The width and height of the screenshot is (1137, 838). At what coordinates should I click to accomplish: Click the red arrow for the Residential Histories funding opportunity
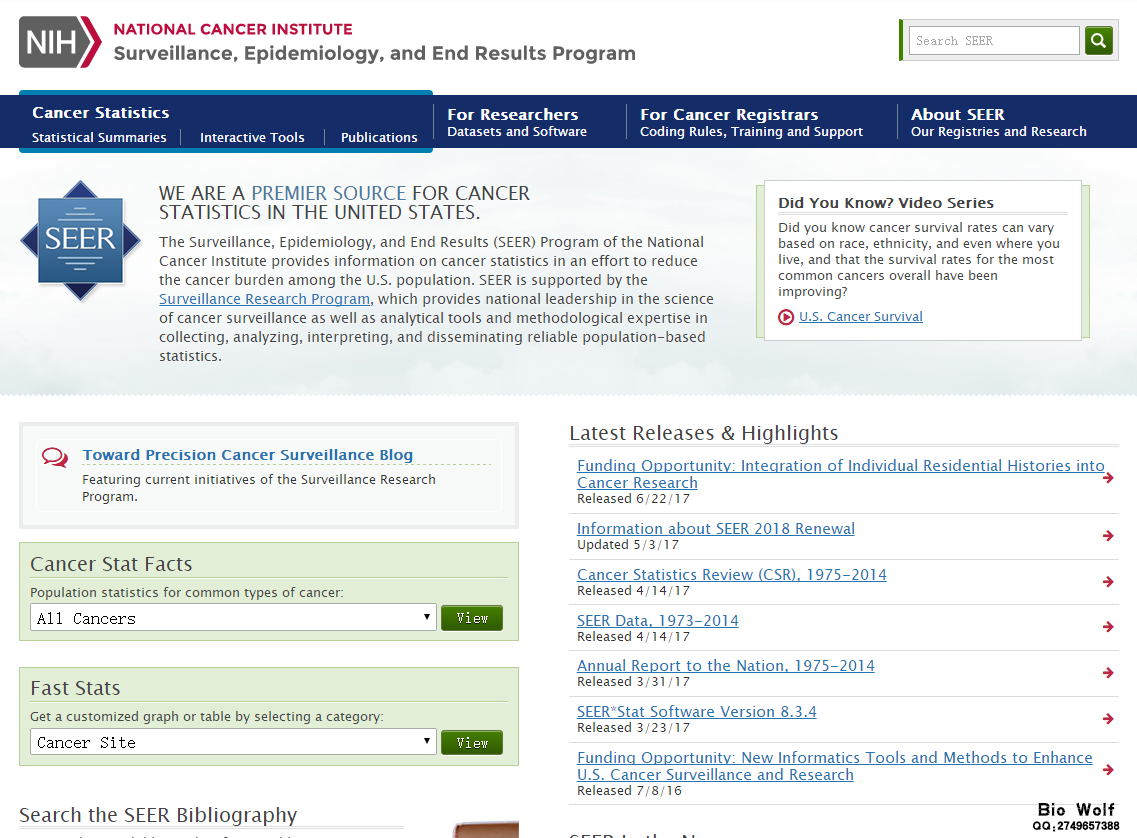click(x=1108, y=478)
